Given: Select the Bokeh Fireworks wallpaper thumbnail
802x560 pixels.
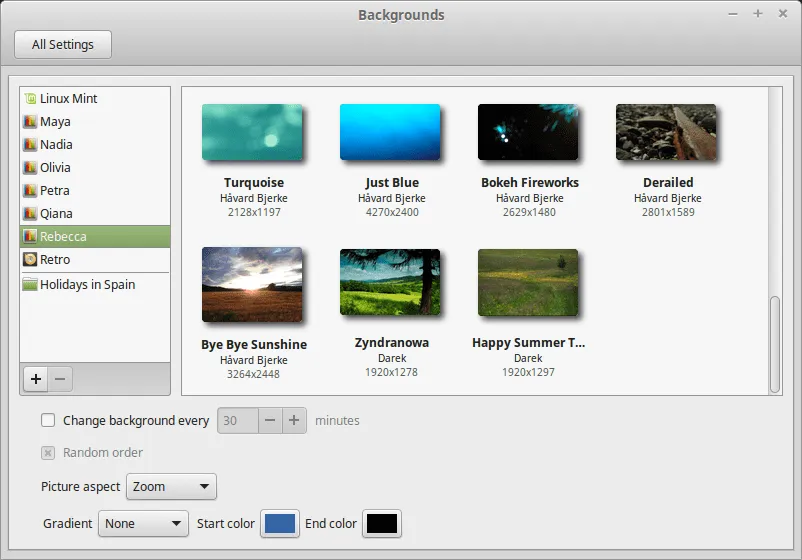Looking at the screenshot, I should (x=529, y=132).
